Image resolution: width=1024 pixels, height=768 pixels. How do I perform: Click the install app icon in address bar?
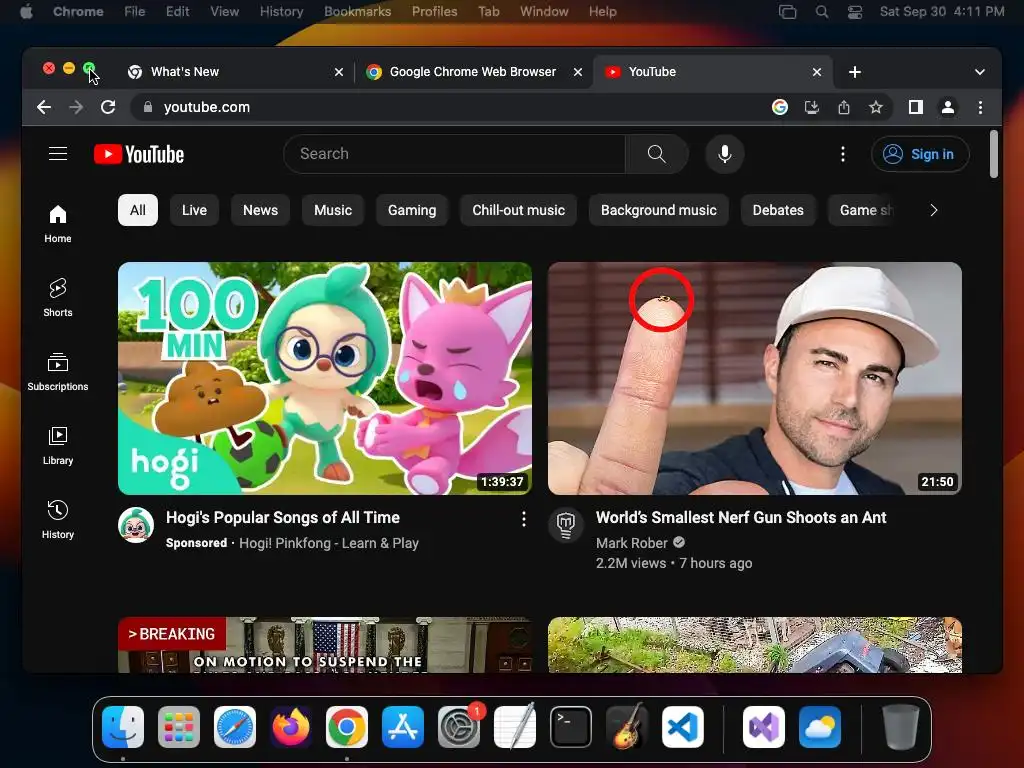point(812,107)
